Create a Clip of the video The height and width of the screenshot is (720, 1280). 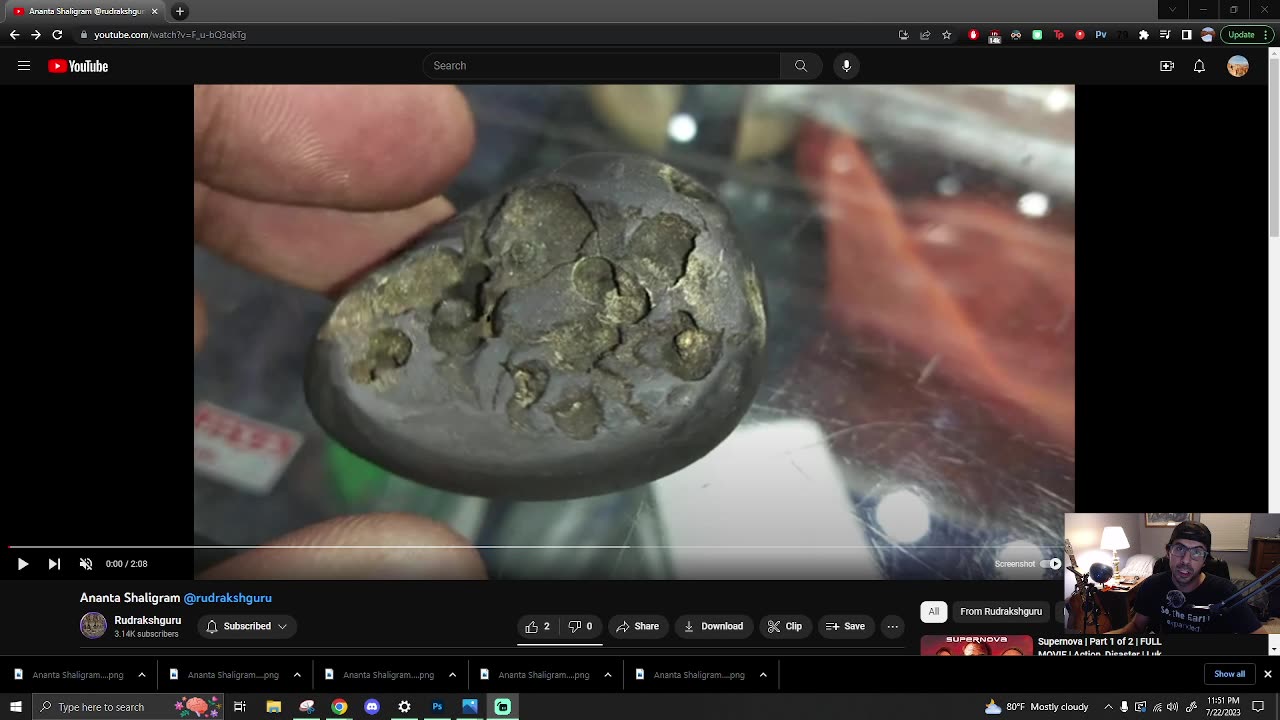(785, 626)
